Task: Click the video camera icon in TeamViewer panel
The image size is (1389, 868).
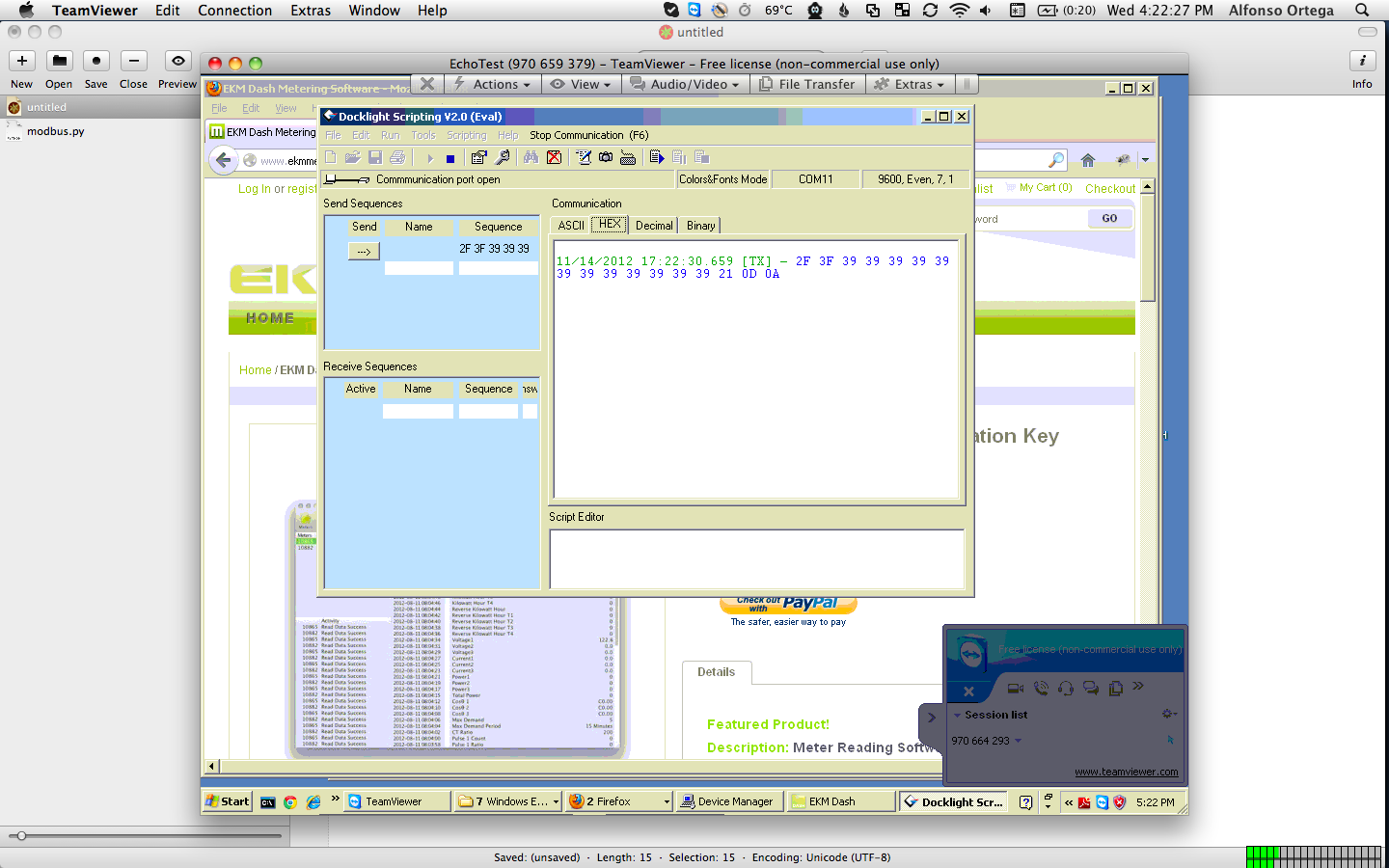Action: [1016, 688]
